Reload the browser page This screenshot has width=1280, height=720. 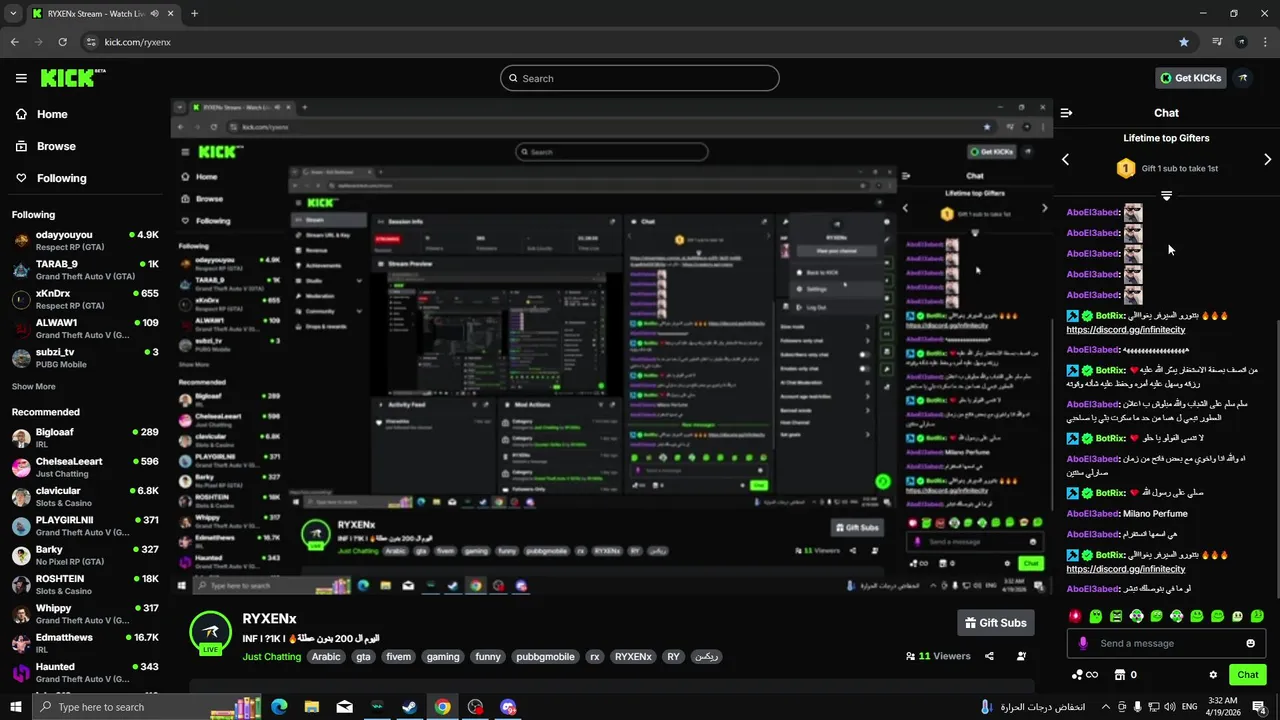coord(62,42)
